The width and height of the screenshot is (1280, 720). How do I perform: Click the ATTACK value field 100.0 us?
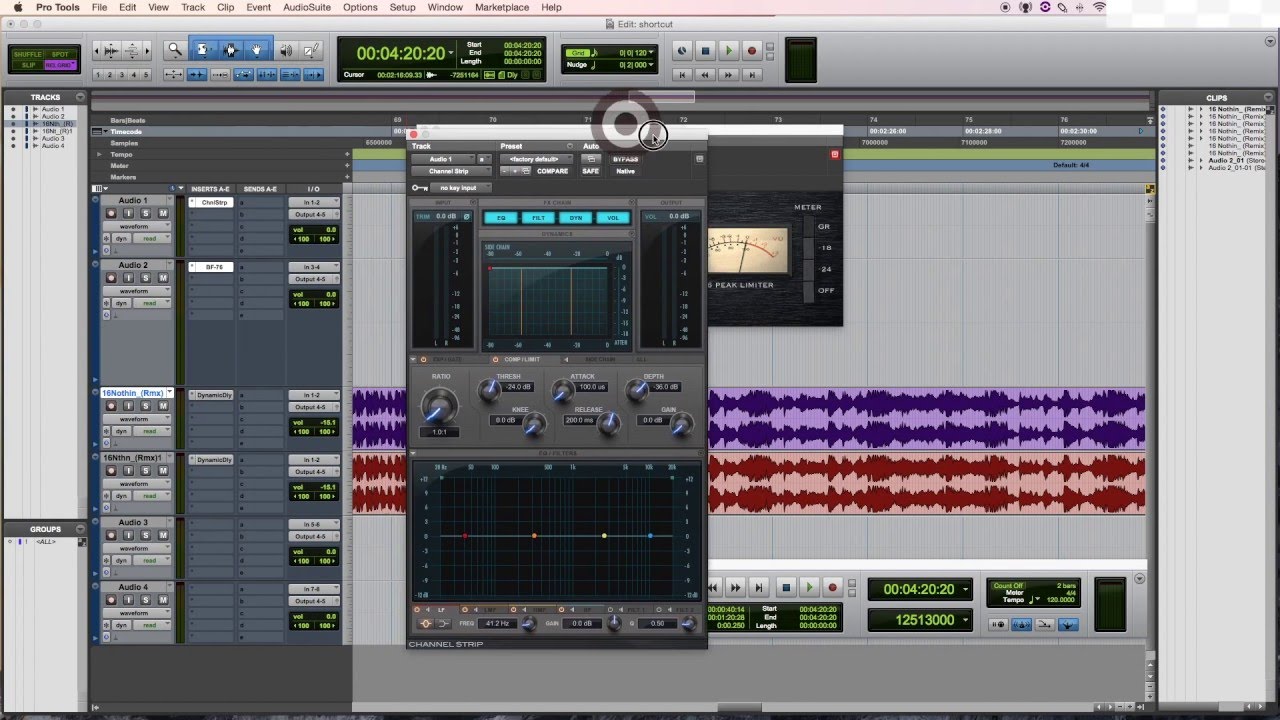point(592,387)
